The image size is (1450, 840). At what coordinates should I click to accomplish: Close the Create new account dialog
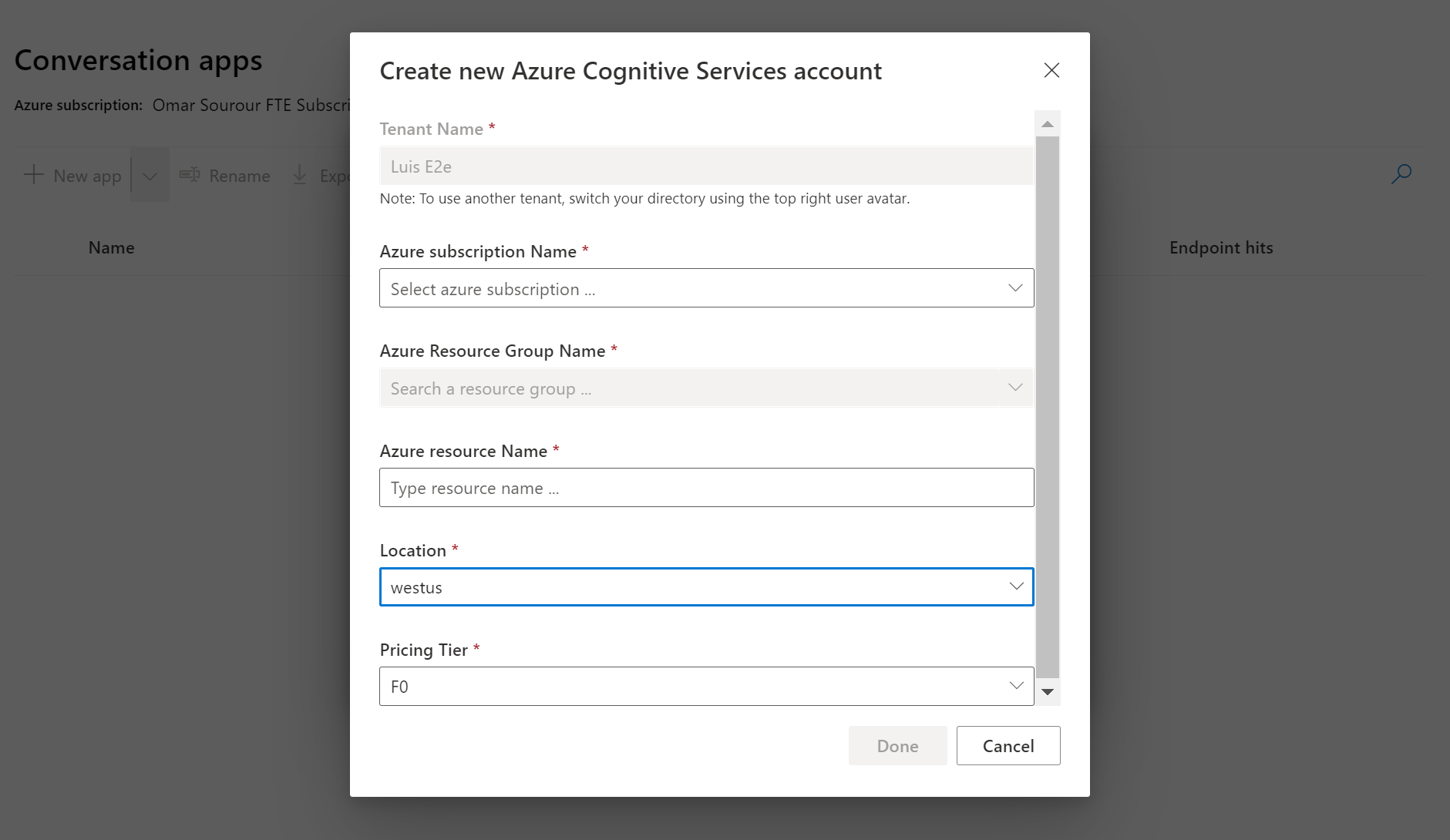click(1051, 70)
